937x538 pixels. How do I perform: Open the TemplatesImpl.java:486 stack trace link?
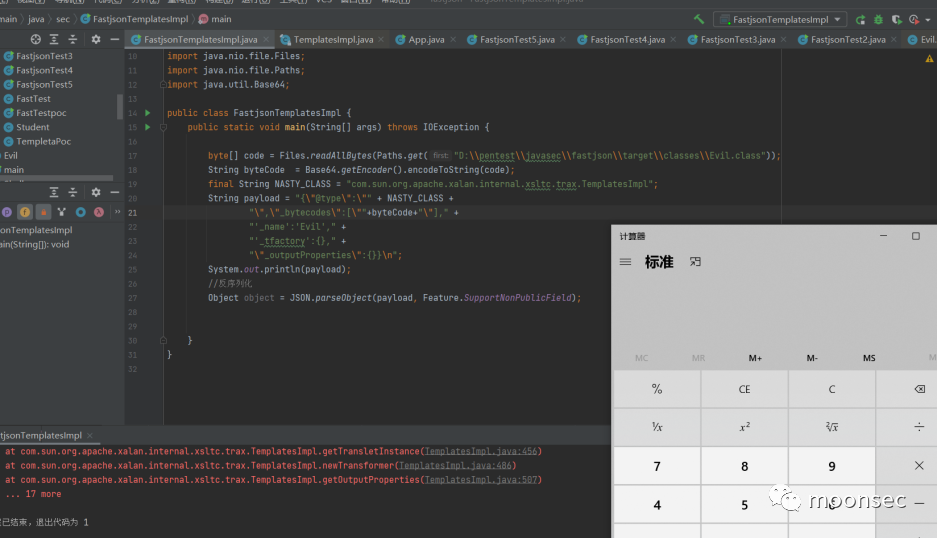[x=455, y=466]
